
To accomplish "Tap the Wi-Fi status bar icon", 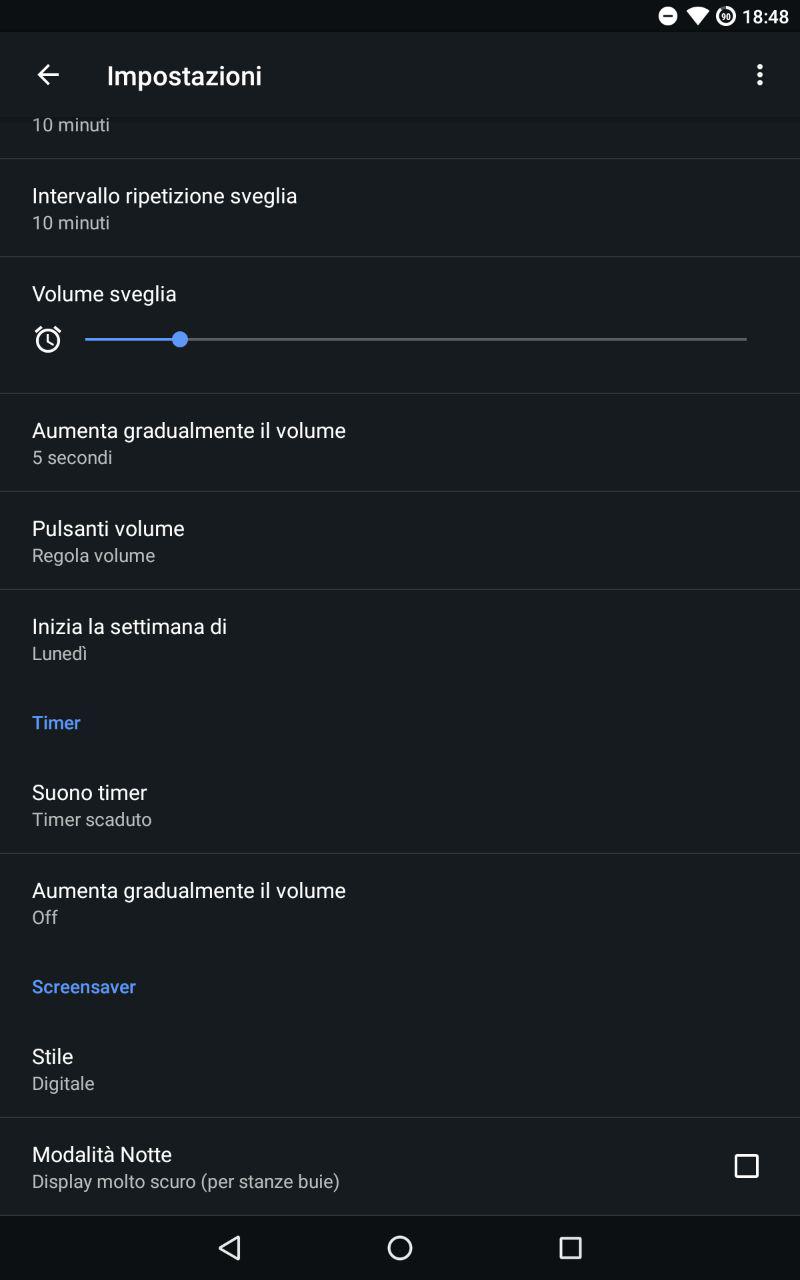I will tap(697, 16).
